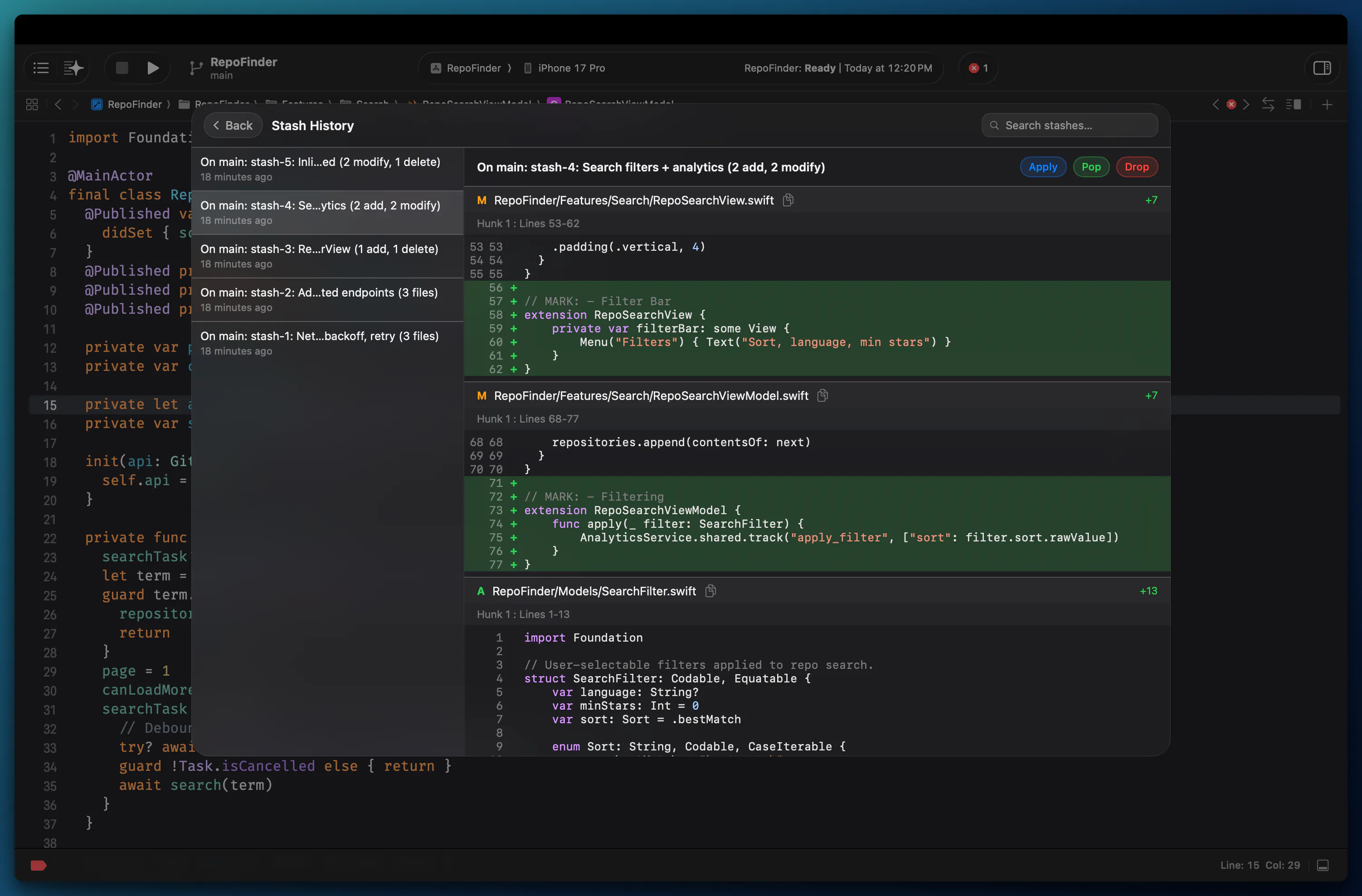Toggle code review swap arrows icon
Screen dimensions: 1362x896
[x=1268, y=104]
